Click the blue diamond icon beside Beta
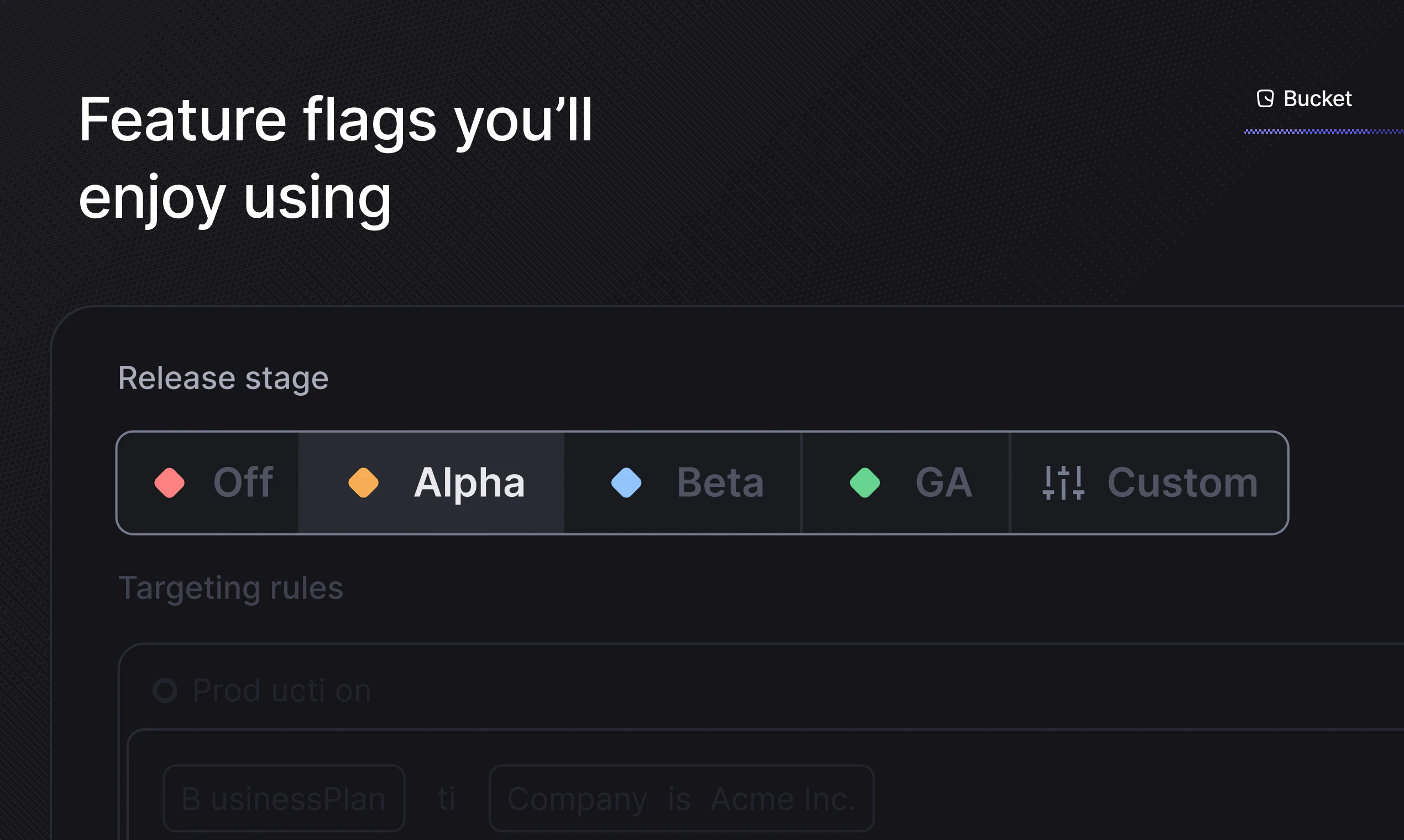1404x840 pixels. 626,482
